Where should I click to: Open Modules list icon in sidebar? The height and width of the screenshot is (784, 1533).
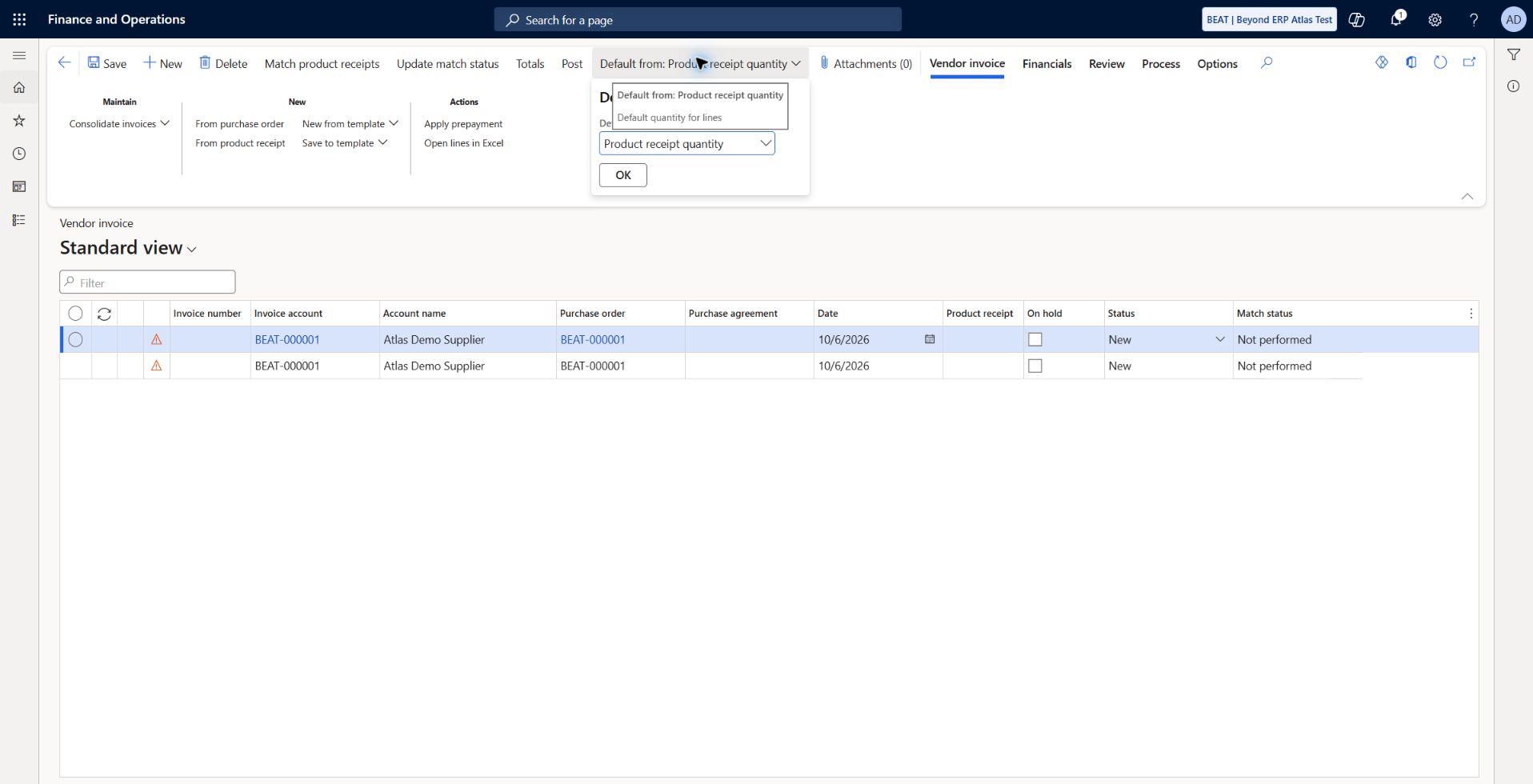19,220
